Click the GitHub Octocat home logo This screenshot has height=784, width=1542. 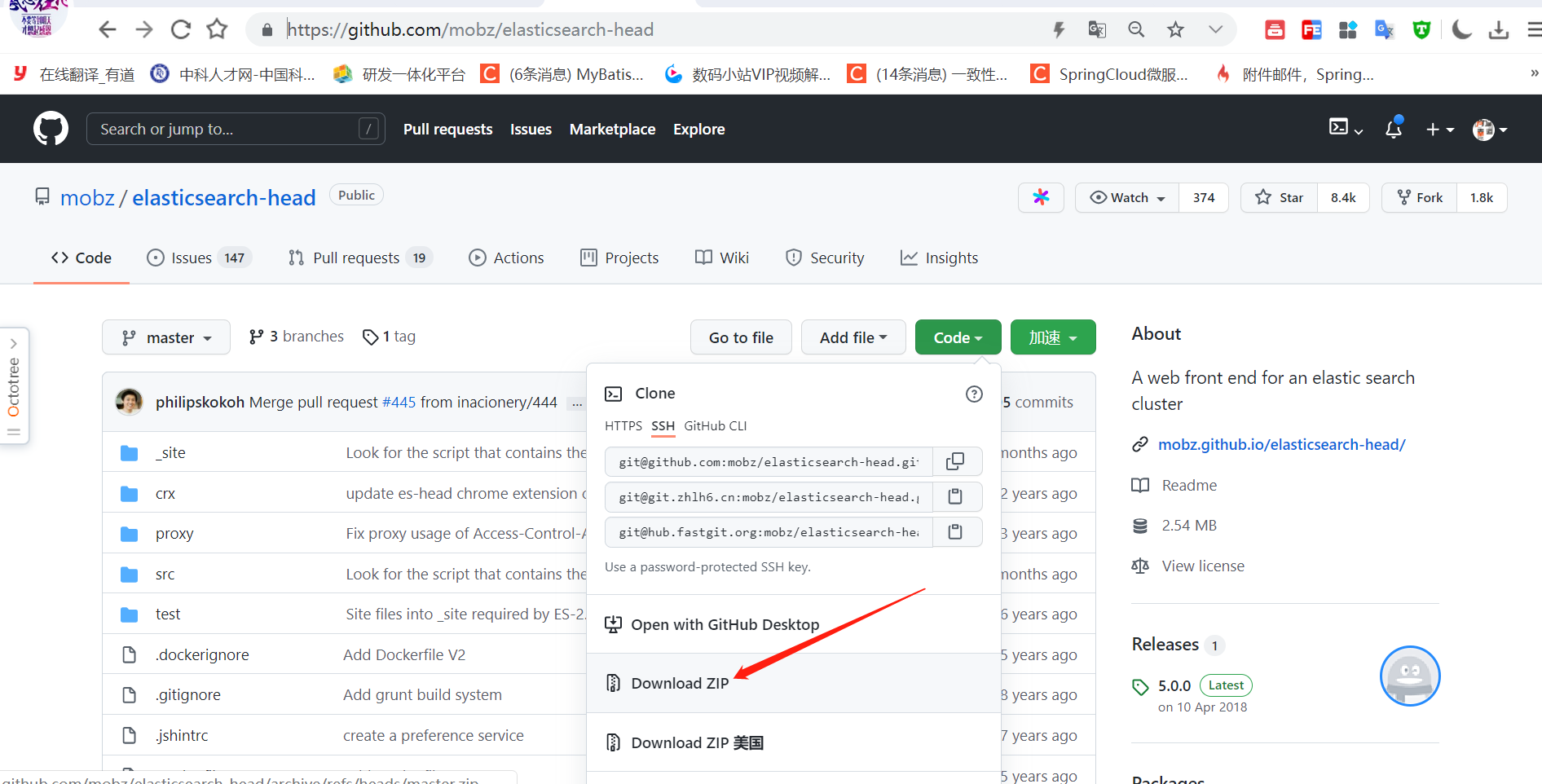coord(51,129)
